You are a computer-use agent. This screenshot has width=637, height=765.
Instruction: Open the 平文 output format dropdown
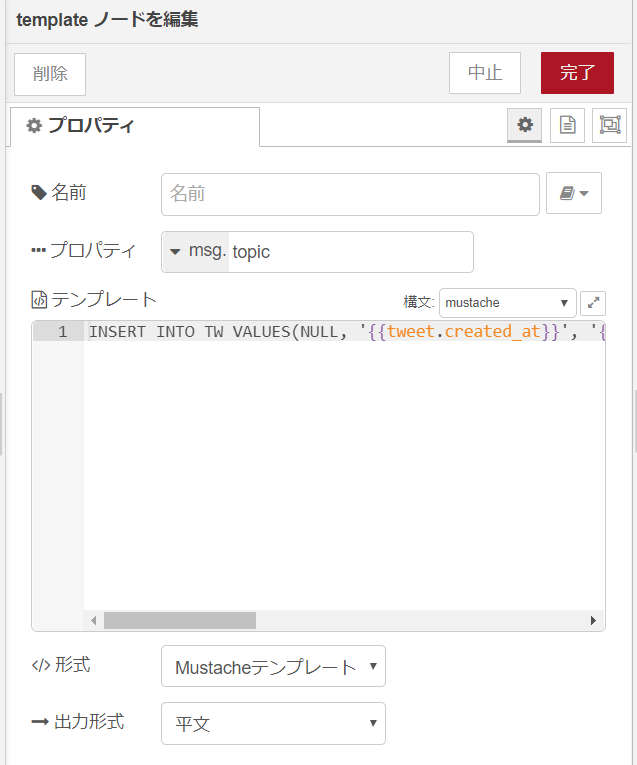click(273, 724)
